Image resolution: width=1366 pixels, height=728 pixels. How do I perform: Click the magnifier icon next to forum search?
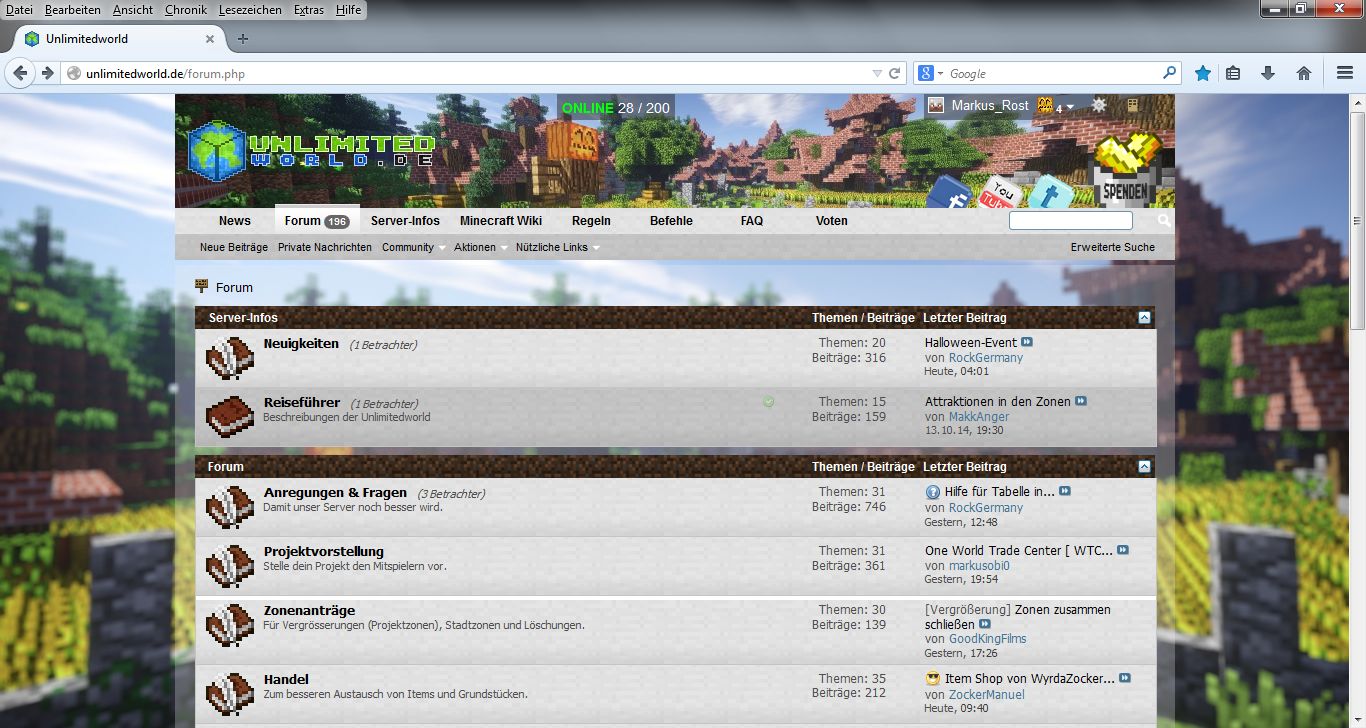point(1164,221)
